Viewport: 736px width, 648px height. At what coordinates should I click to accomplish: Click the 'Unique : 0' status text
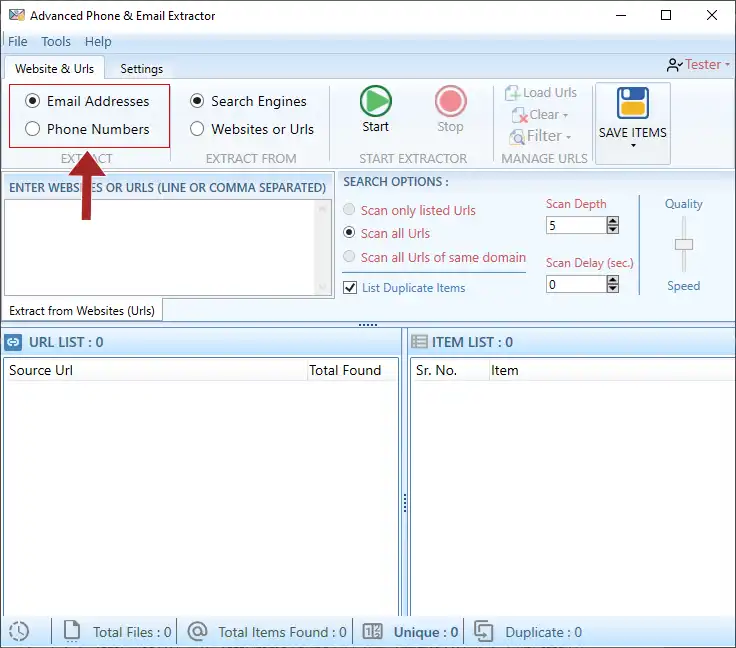[x=426, y=632]
